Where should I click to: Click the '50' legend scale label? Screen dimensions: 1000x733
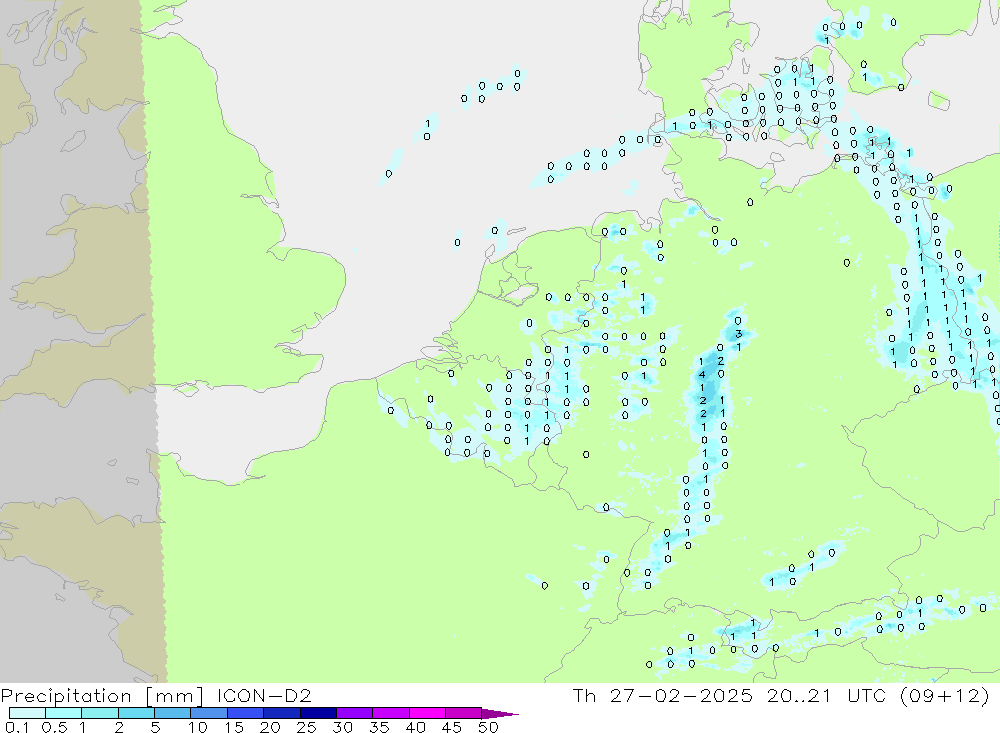tap(489, 727)
